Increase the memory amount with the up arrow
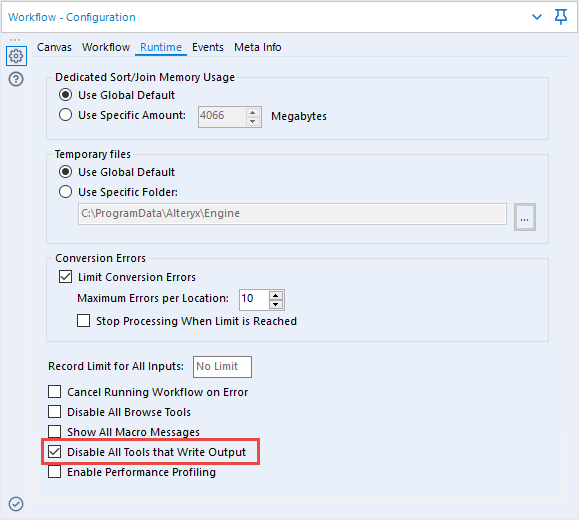The width and height of the screenshot is (579, 520). coord(253,113)
